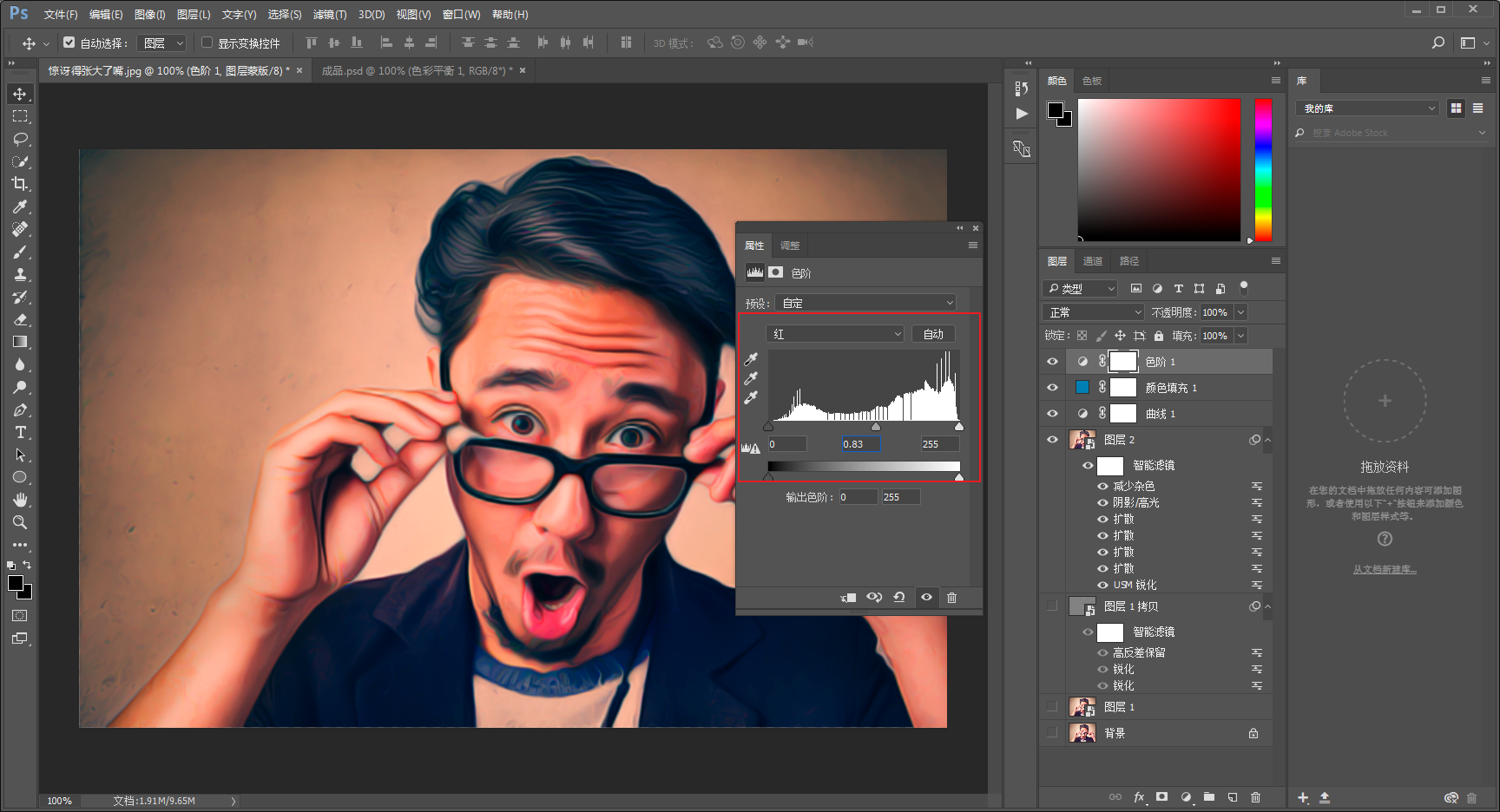Open 我的库 library dropdown
The image size is (1500, 812).
click(x=1368, y=108)
